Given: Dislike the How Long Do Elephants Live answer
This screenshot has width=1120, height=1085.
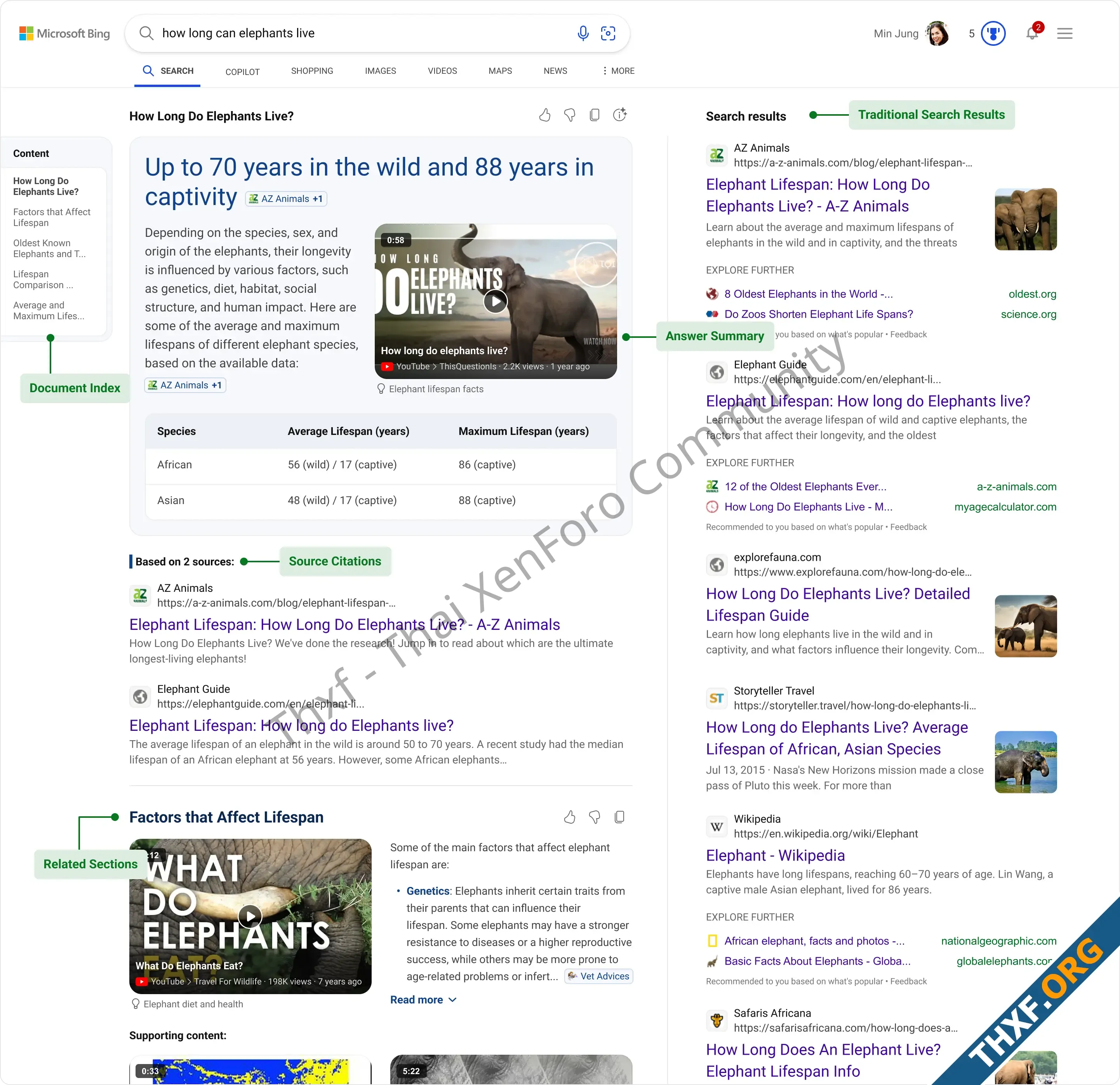Looking at the screenshot, I should (x=570, y=115).
